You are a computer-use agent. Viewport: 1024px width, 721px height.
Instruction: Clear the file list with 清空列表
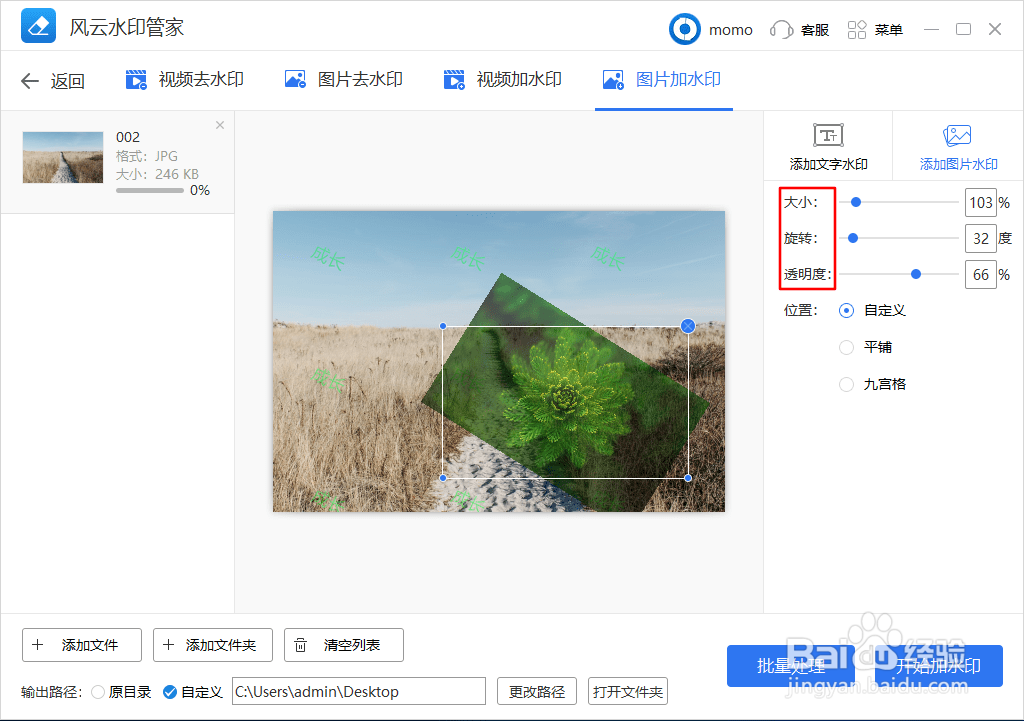pyautogui.click(x=343, y=645)
